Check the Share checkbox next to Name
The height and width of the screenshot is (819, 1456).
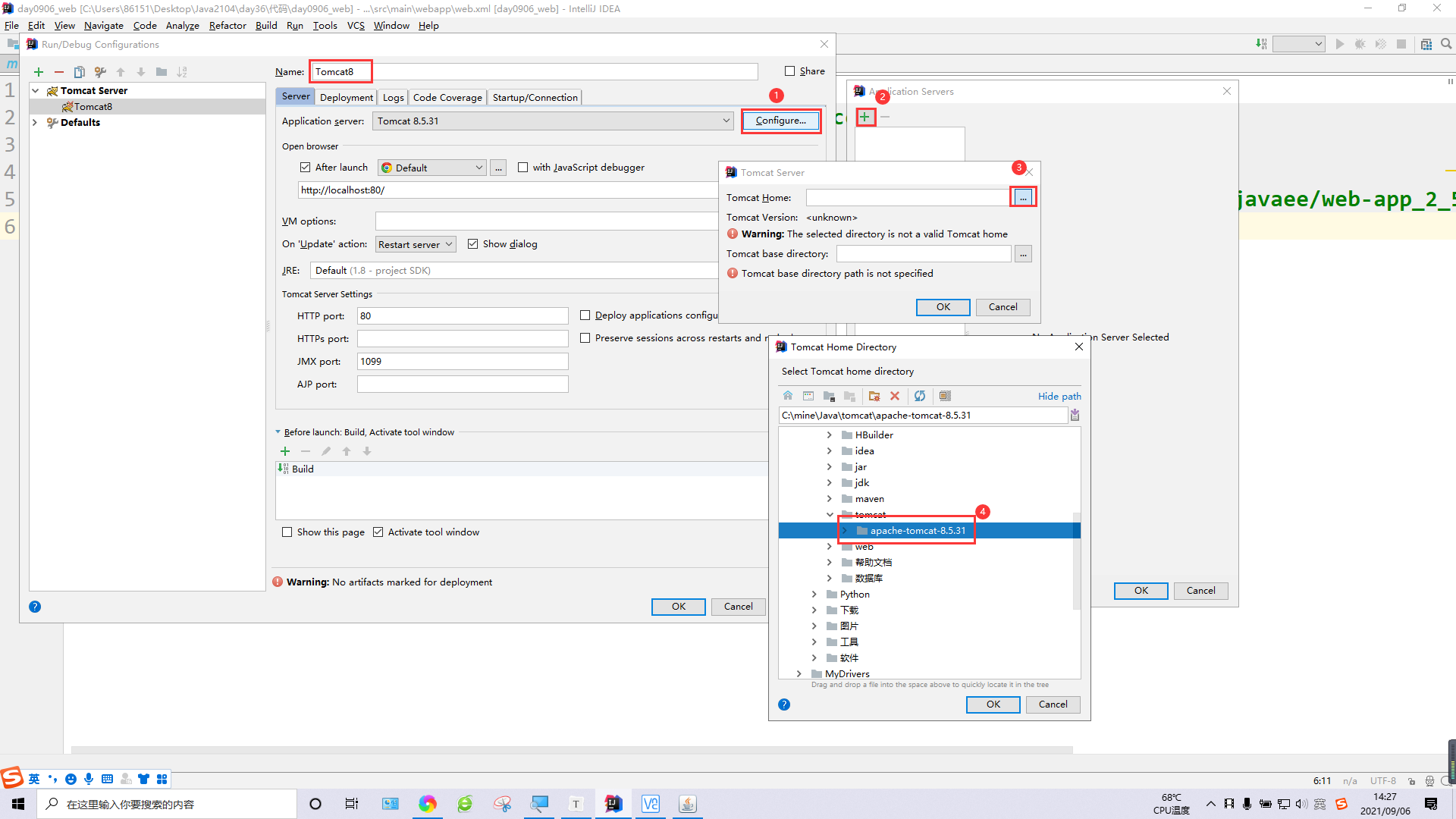[x=789, y=71]
